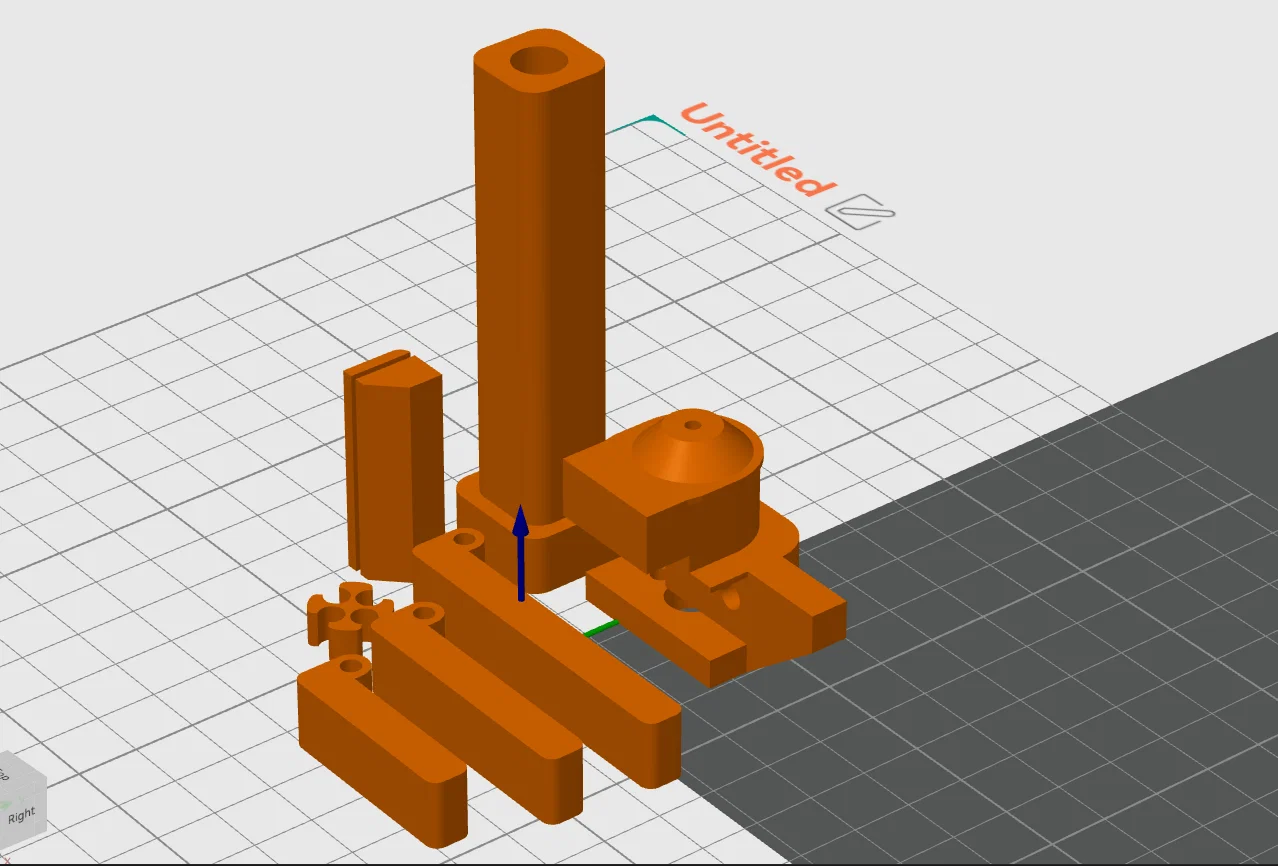Click the blue vertical axis arrow gizmo

520,553
